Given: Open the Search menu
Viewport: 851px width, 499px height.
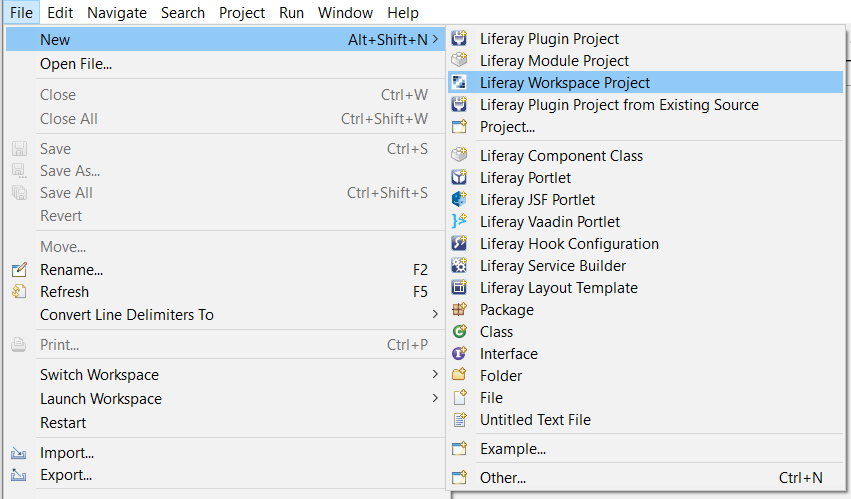Looking at the screenshot, I should [182, 12].
